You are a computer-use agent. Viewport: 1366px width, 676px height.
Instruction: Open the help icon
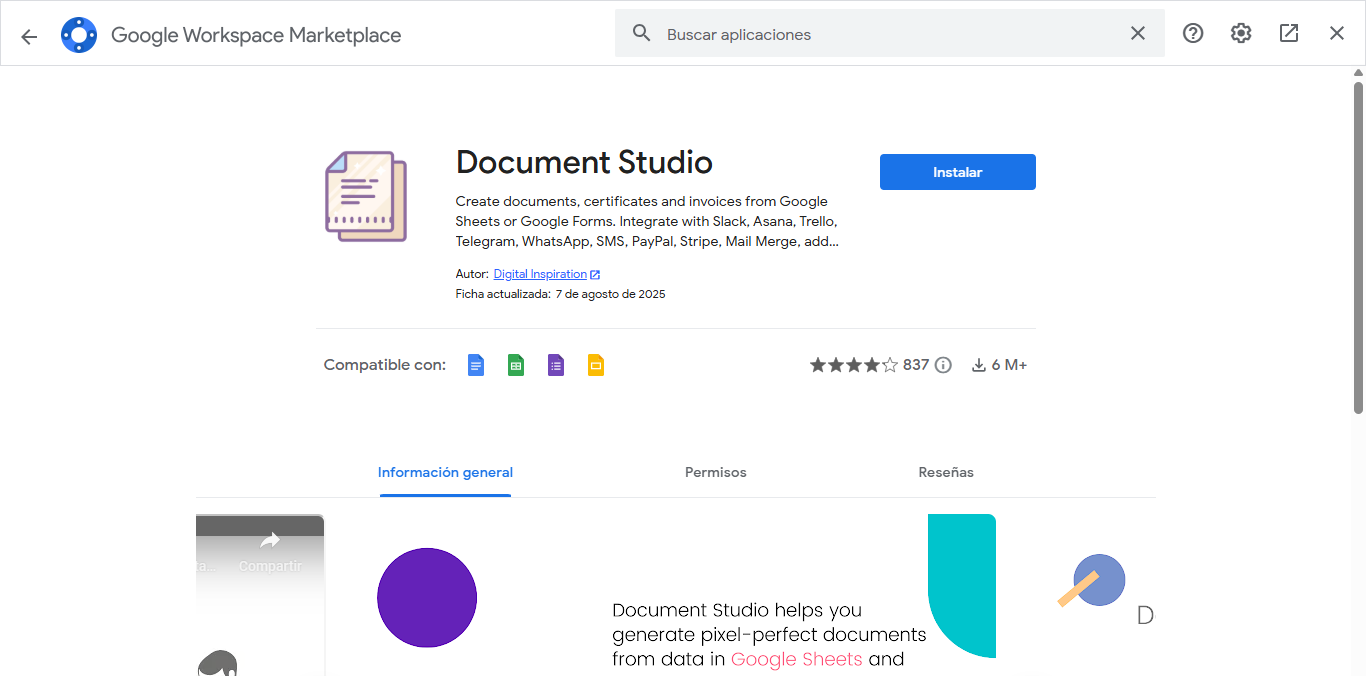pyautogui.click(x=1192, y=33)
